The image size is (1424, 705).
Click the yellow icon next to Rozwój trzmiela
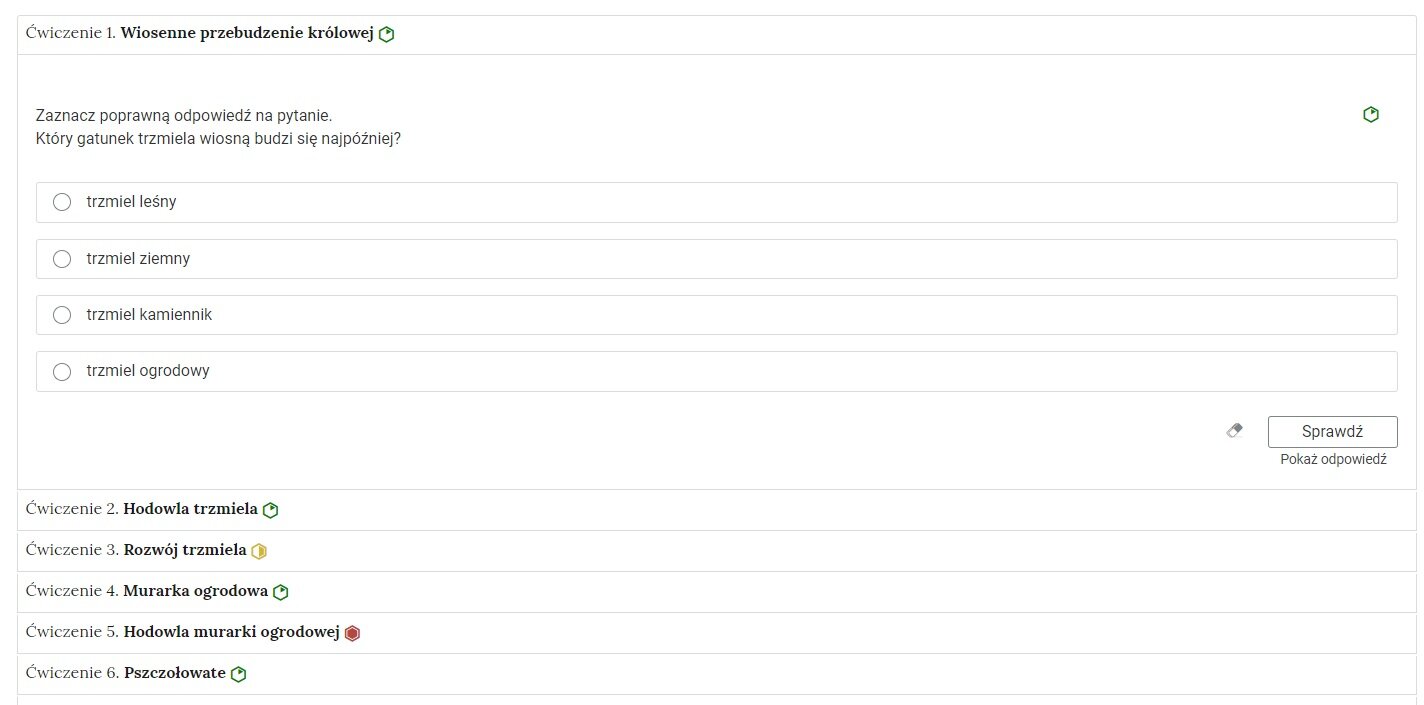[x=259, y=551]
